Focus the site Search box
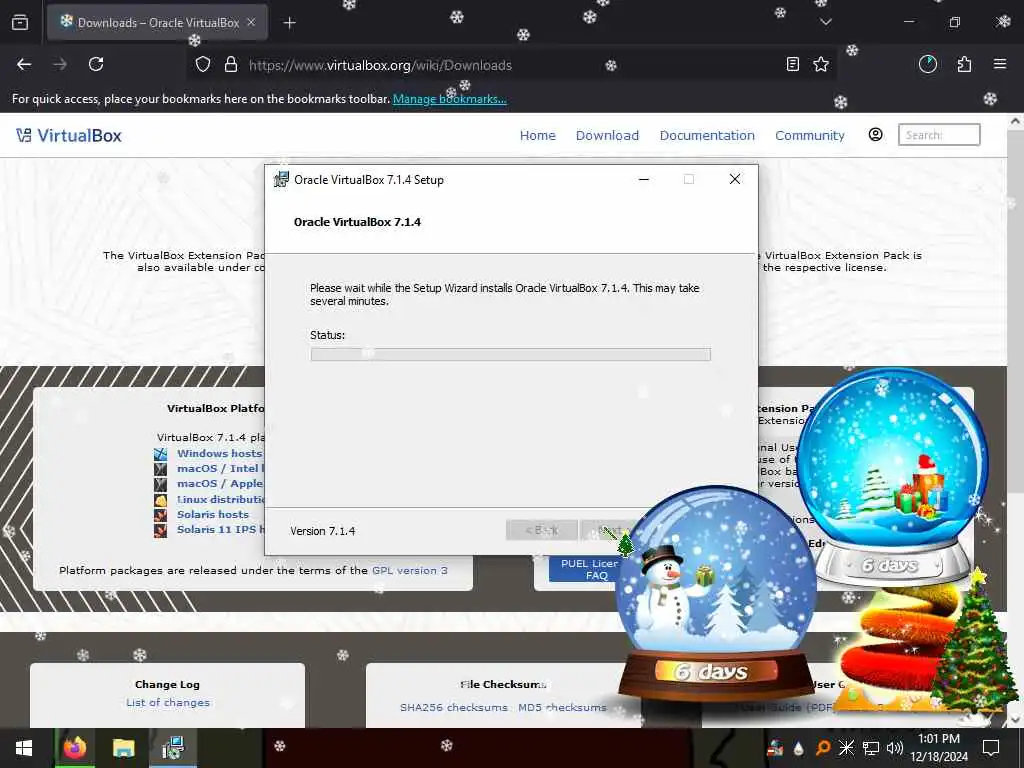 tap(938, 135)
